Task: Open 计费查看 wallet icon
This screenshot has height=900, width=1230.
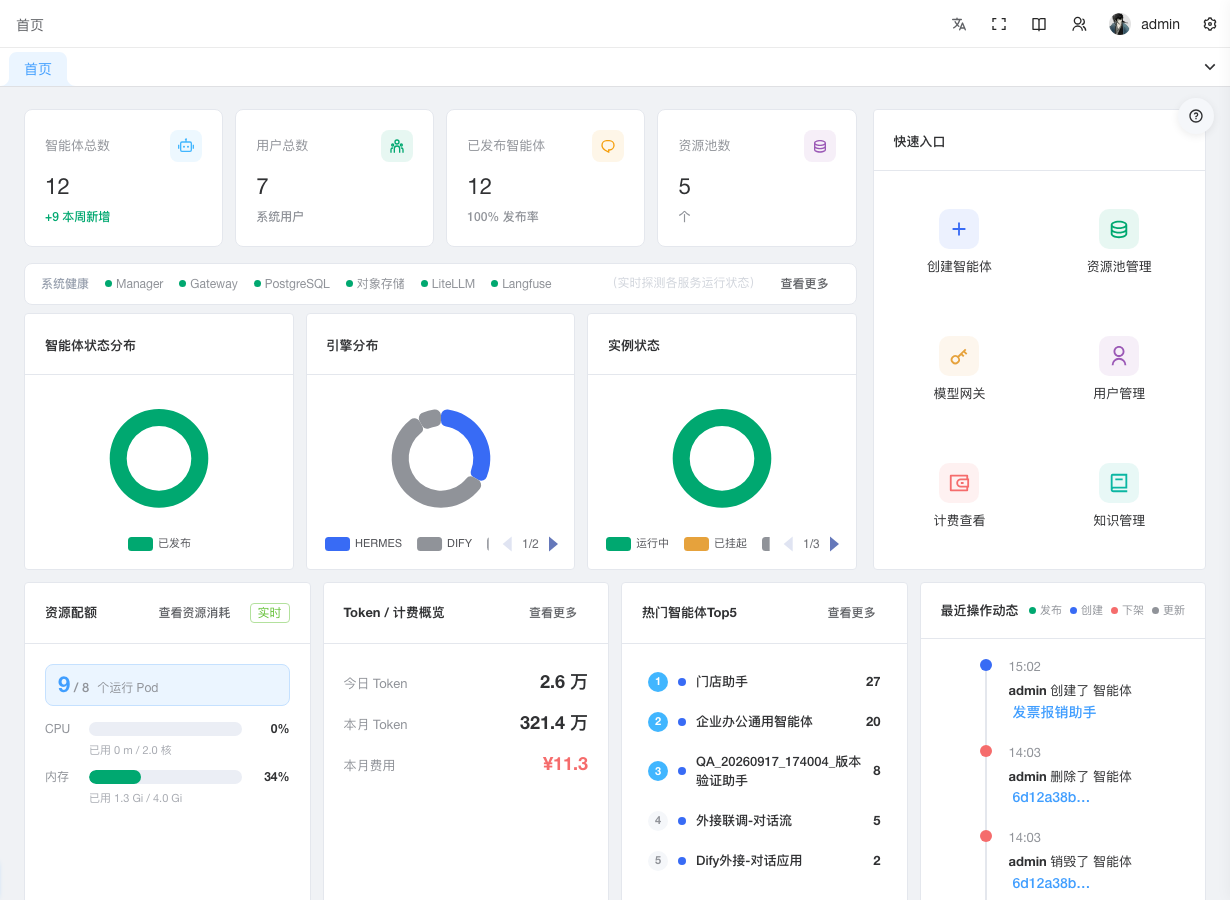Action: click(x=959, y=483)
